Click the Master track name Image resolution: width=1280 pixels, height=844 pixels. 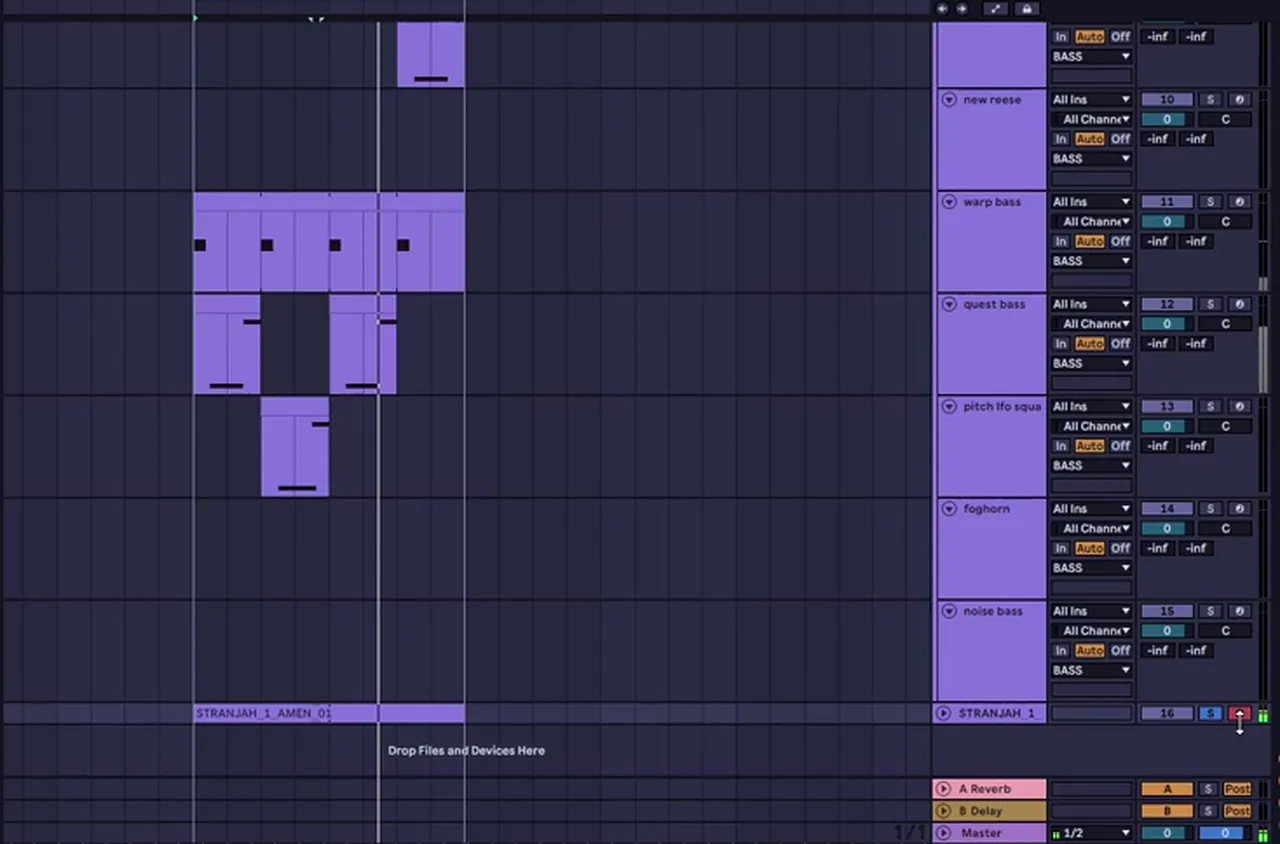pos(981,833)
